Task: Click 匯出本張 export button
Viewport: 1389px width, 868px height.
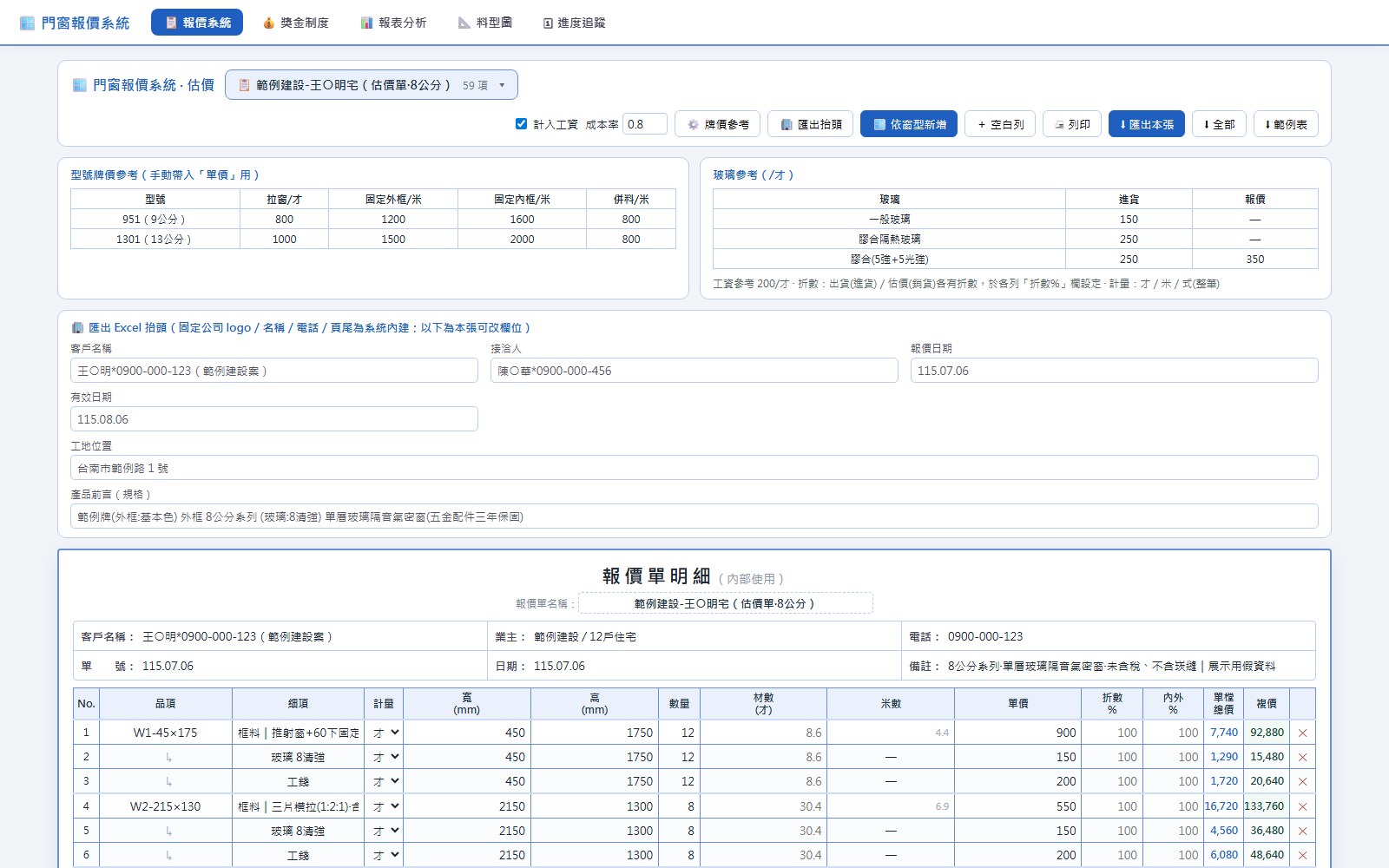Action: [1147, 124]
